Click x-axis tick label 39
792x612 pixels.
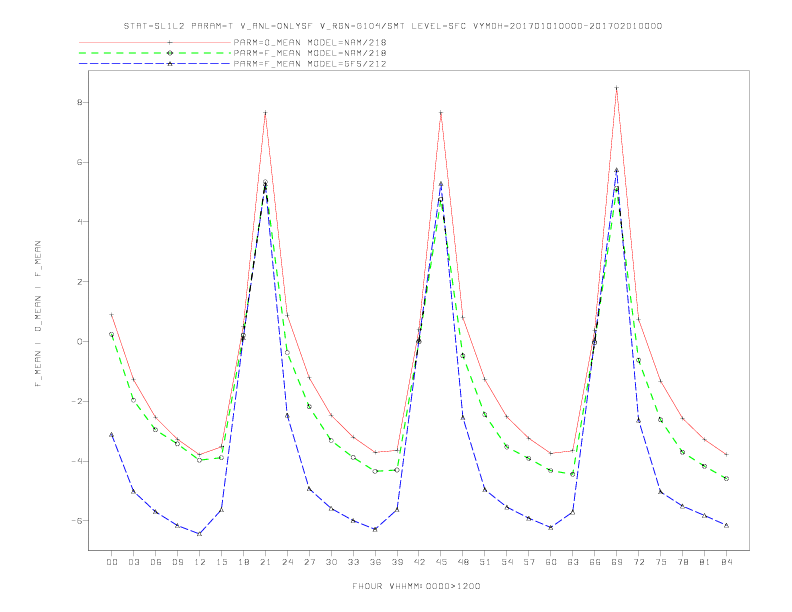[x=397, y=562]
